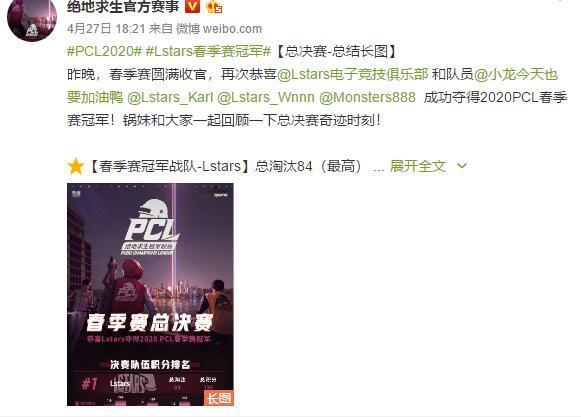
Task: Open the #PCL2020# hashtag topic
Action: tap(104, 51)
